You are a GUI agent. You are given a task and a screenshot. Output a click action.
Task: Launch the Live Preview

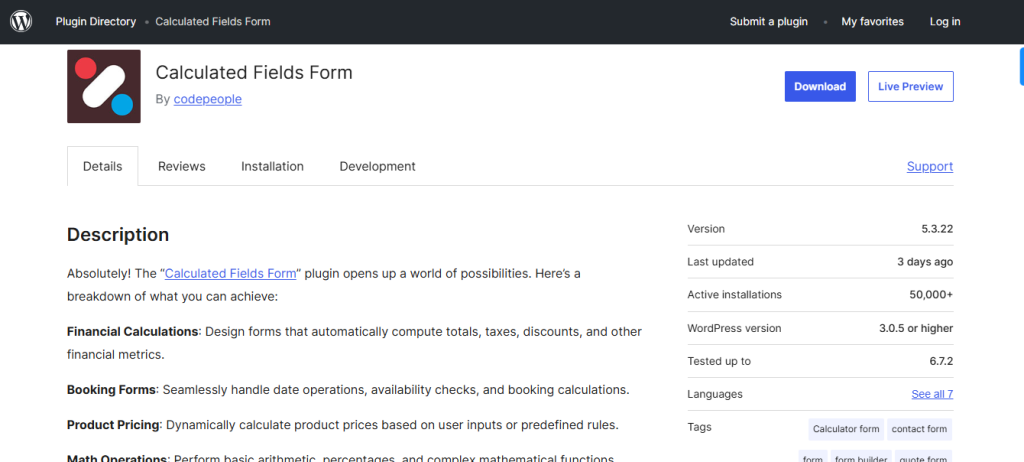click(x=910, y=86)
